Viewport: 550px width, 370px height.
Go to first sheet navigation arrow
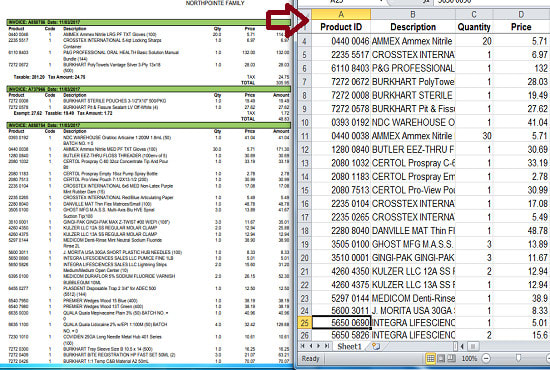[x=303, y=346]
